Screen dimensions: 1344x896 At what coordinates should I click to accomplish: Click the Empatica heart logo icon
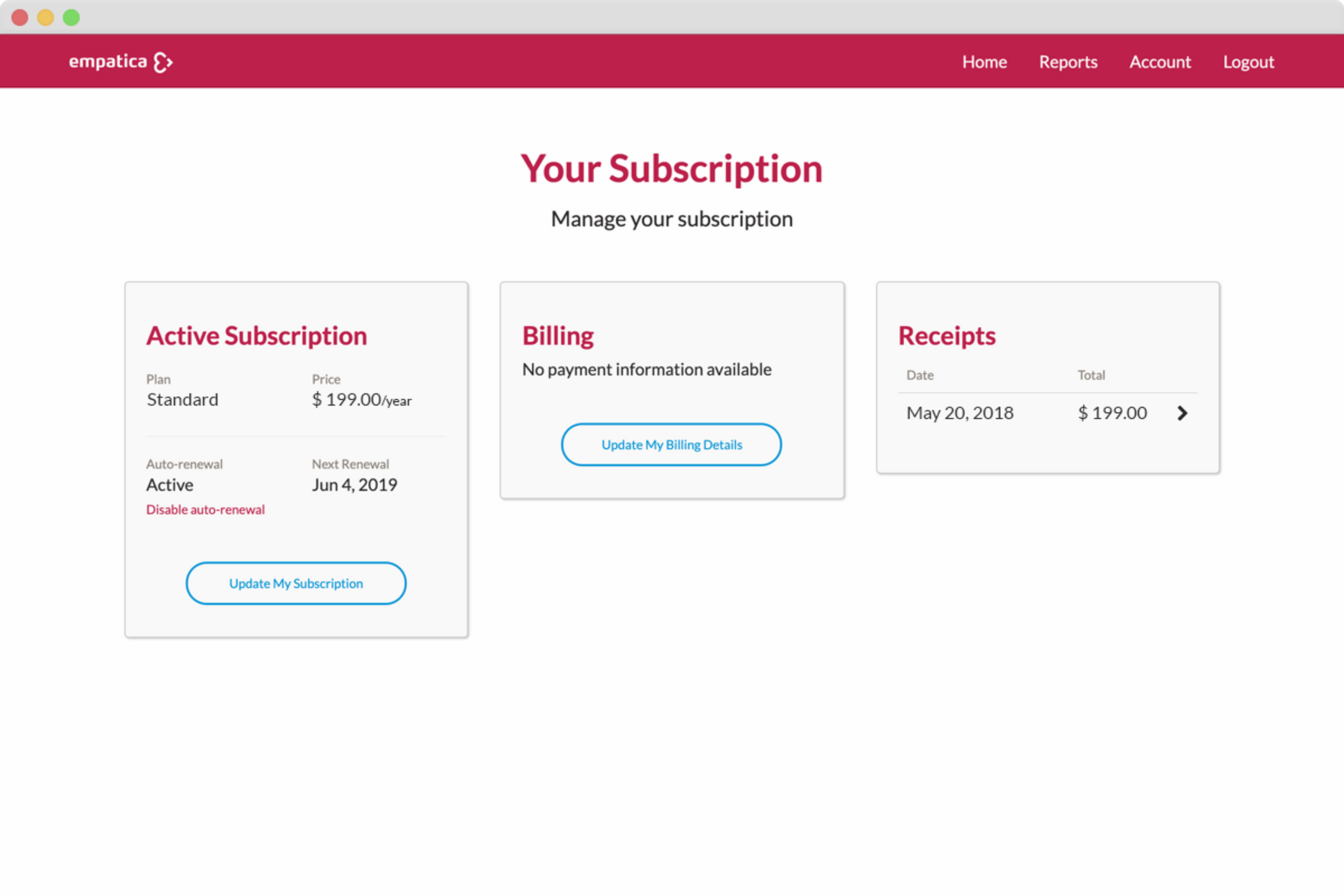click(163, 62)
